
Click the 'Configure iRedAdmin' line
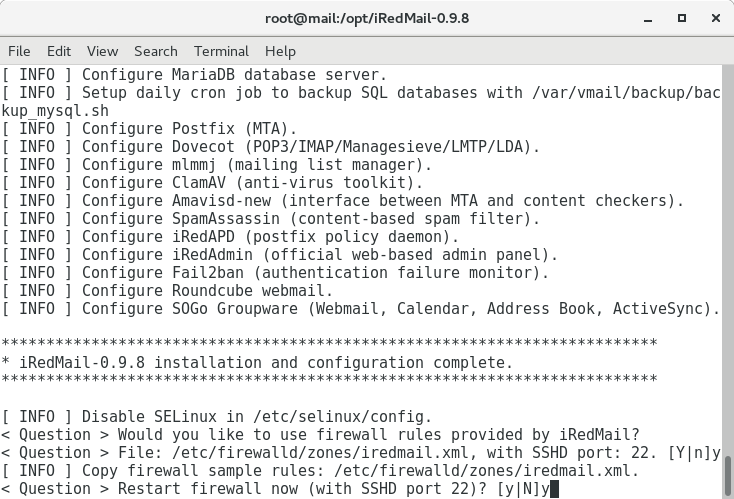[x=279, y=255]
